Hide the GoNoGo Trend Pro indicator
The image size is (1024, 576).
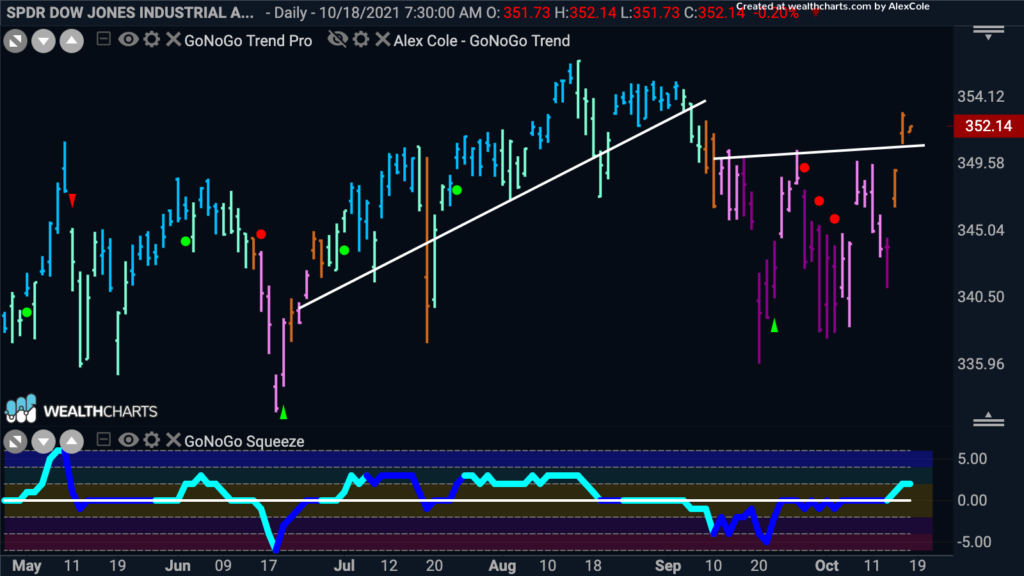click(128, 40)
